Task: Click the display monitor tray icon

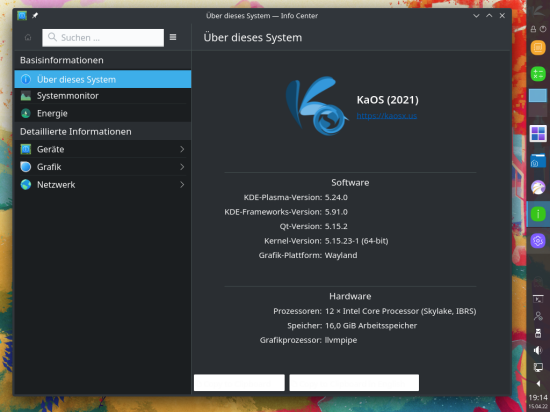Action: 538,367
